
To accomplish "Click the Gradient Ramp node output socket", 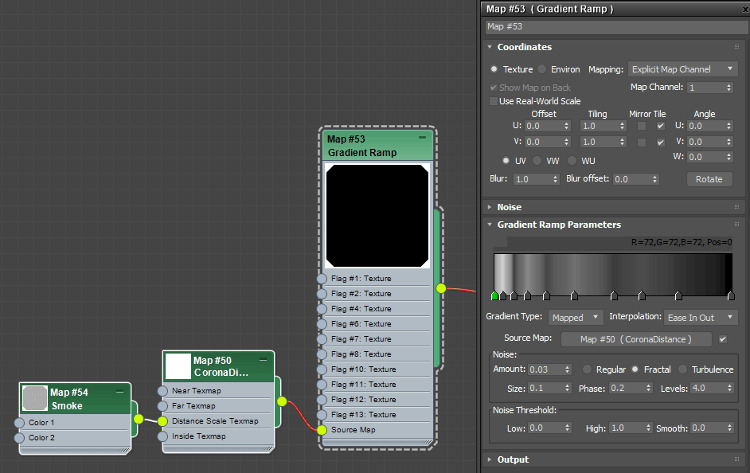I will coord(441,288).
